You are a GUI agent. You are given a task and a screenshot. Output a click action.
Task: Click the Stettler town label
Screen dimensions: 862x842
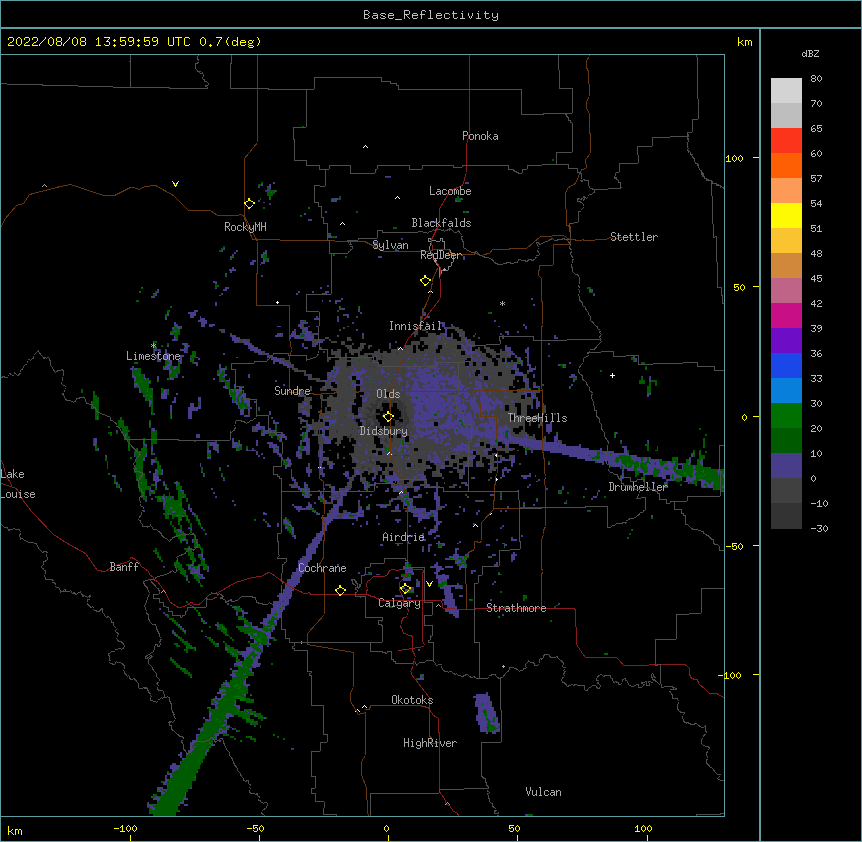(634, 237)
